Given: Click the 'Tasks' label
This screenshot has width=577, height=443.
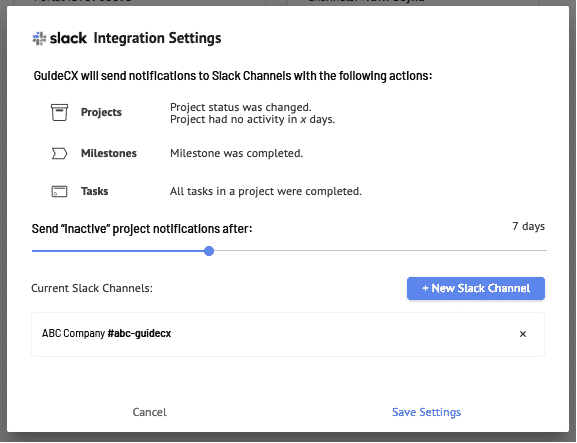Looking at the screenshot, I should pos(95,191).
